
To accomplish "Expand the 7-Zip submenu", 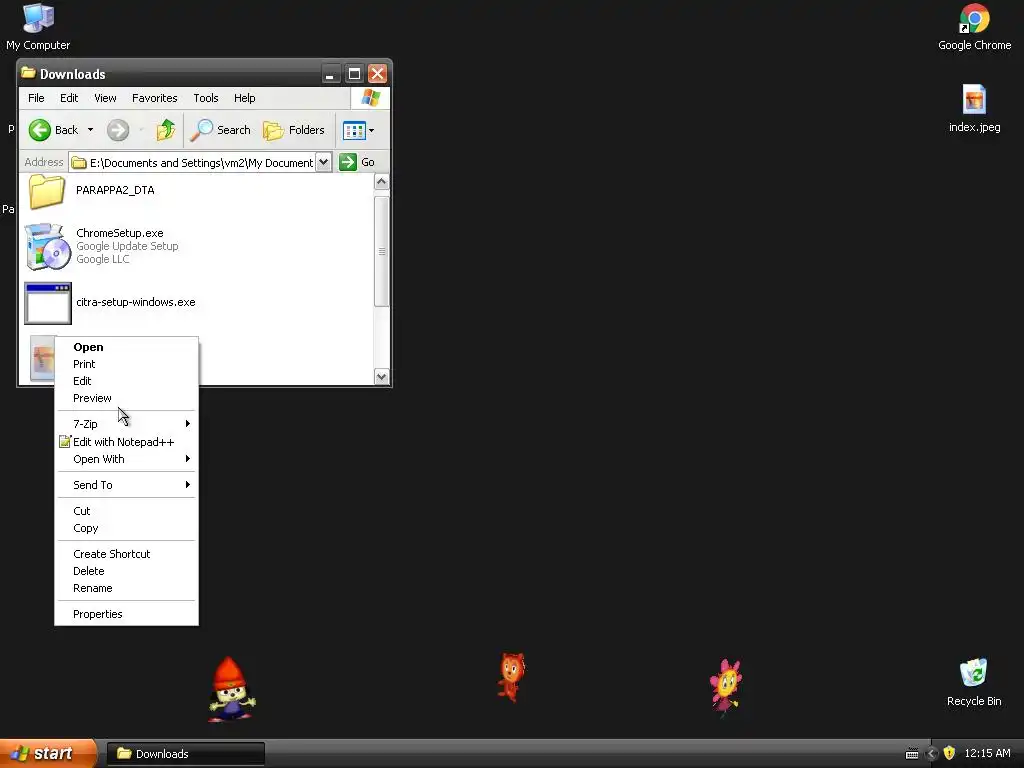I will (x=127, y=424).
